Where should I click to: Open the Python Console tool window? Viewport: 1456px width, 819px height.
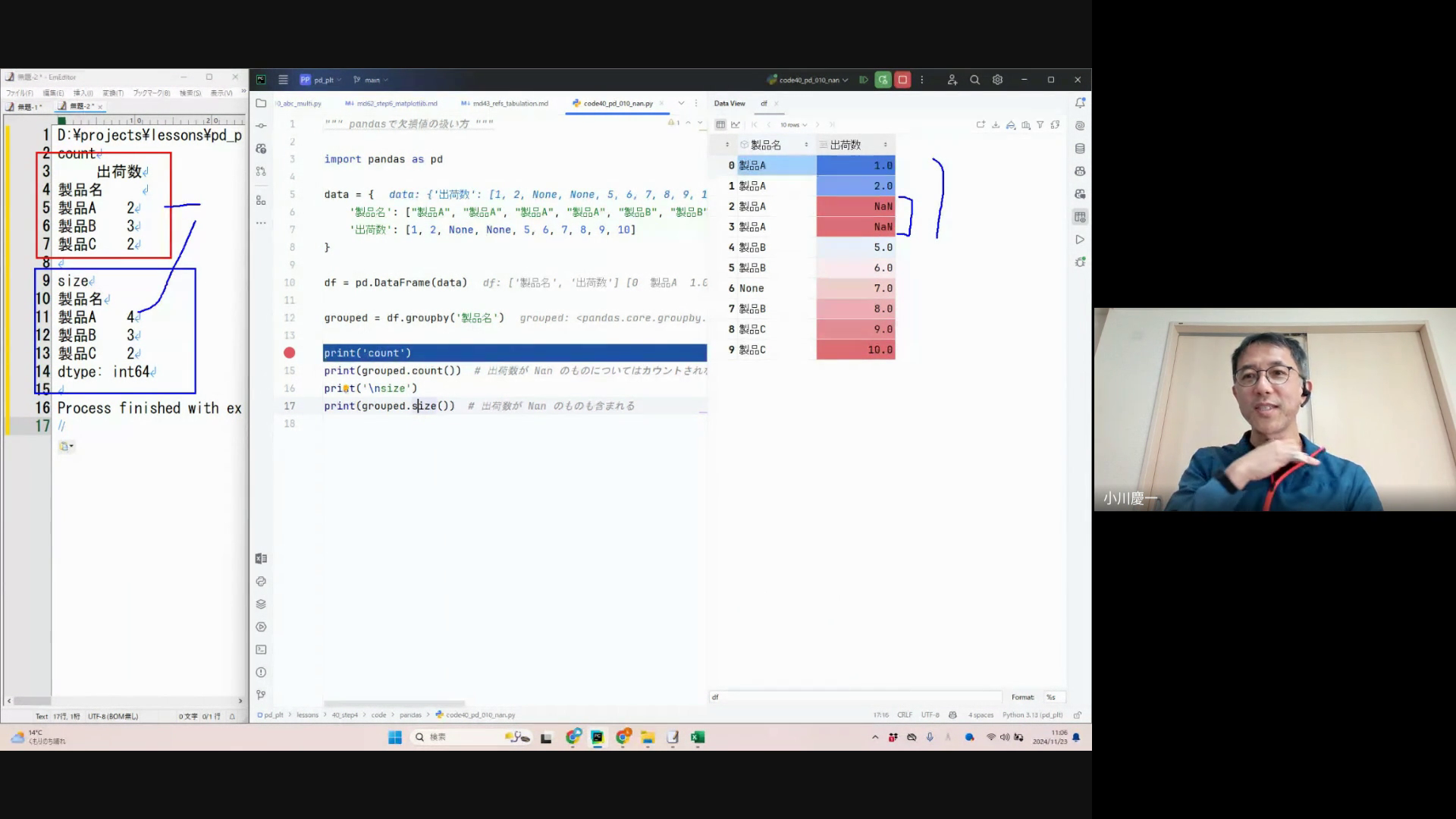(261, 582)
